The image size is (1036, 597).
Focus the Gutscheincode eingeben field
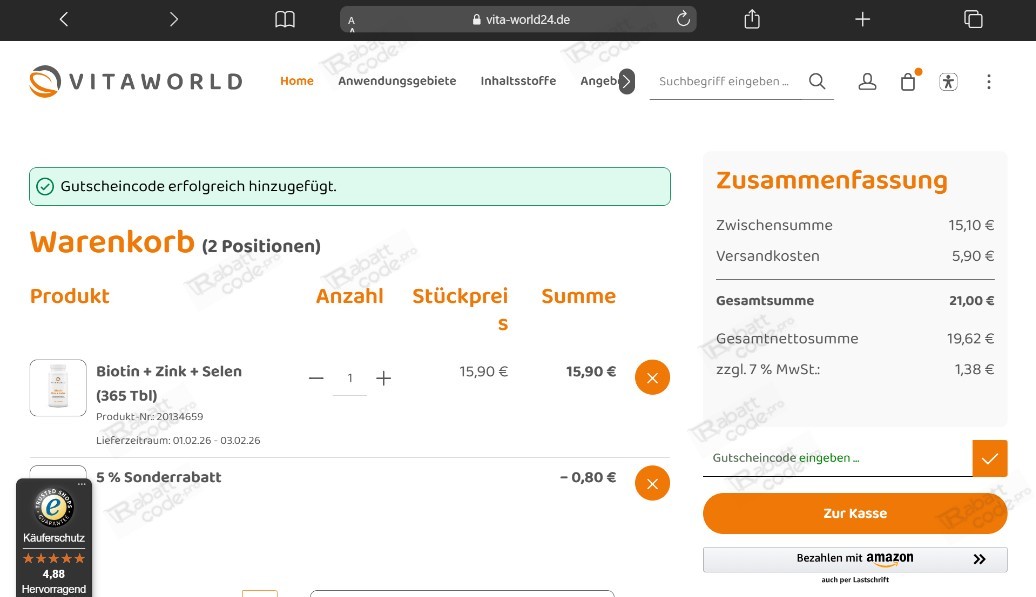tap(836, 458)
